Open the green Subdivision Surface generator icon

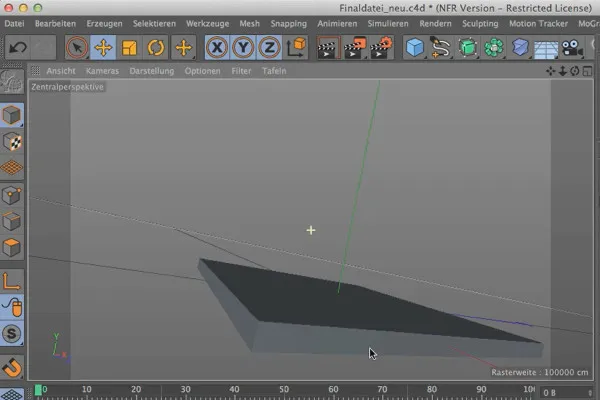[467, 47]
